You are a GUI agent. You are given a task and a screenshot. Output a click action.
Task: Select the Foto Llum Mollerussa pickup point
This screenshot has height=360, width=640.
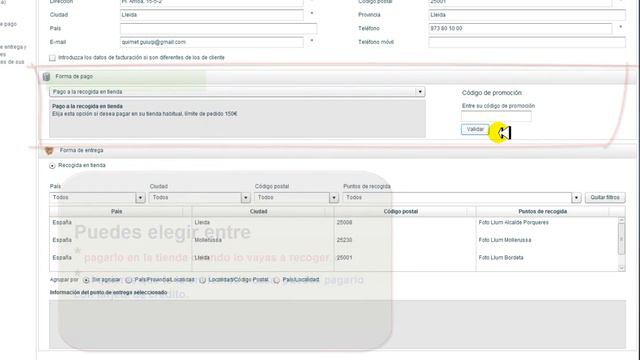coord(505,240)
